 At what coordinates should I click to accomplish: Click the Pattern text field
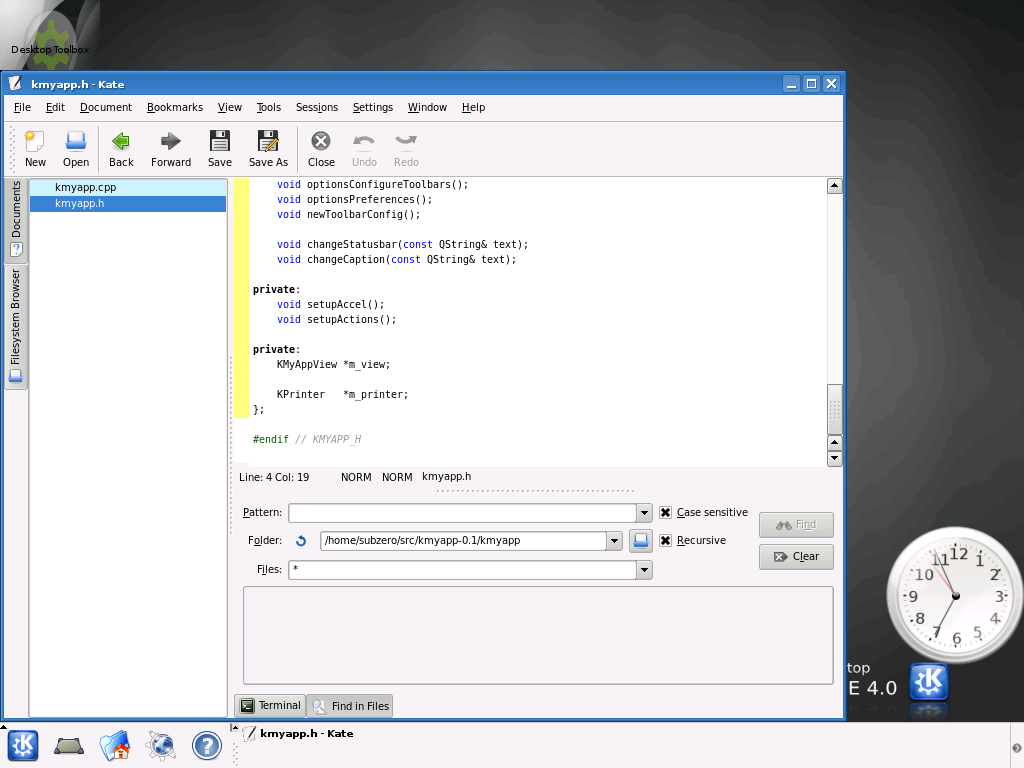click(x=462, y=513)
